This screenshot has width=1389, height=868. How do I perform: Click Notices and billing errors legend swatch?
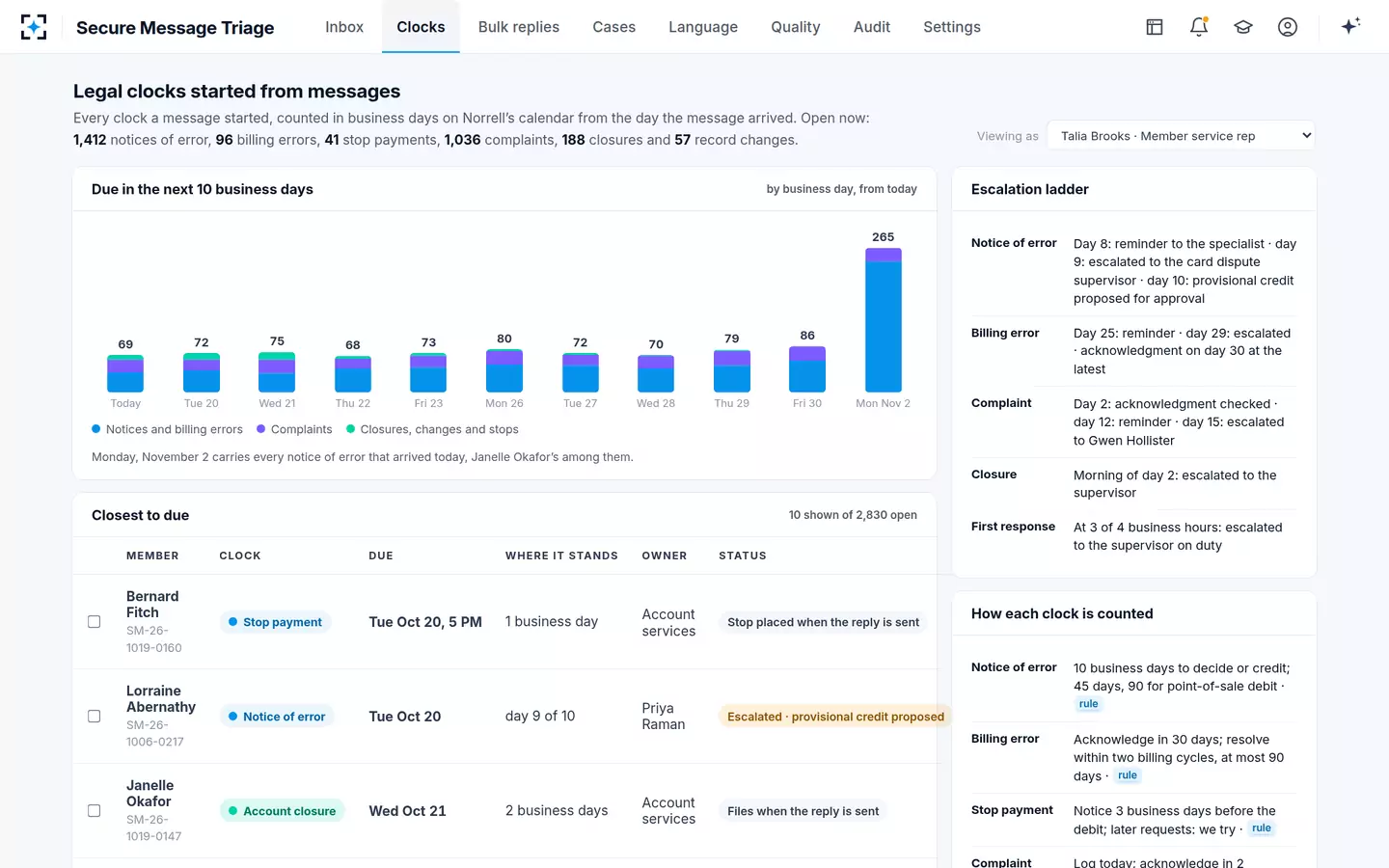click(95, 429)
